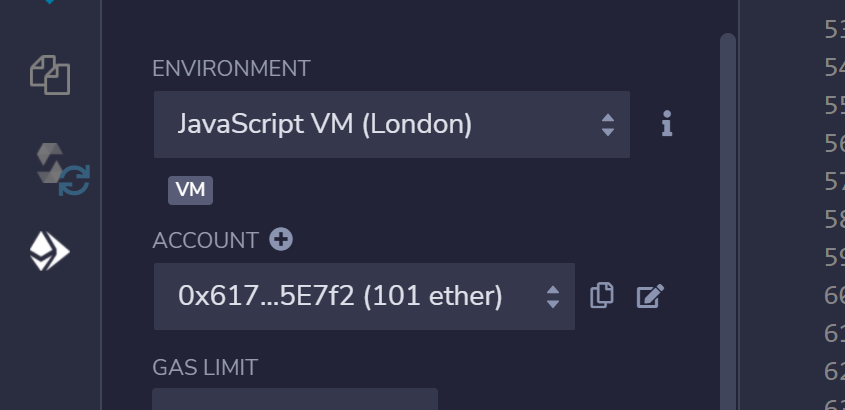The image size is (845, 410).
Task: Click the partial blue icon atop the sidebar
Action: pos(50,2)
